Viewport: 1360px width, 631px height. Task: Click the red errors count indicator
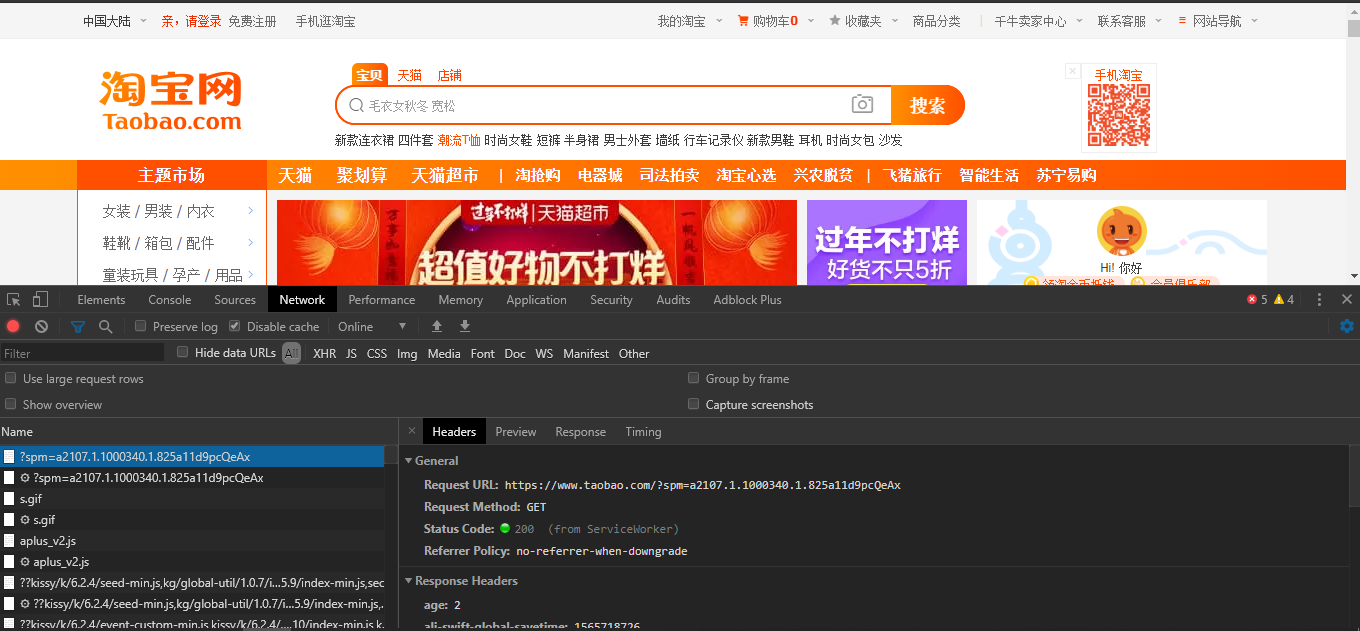click(x=1257, y=299)
